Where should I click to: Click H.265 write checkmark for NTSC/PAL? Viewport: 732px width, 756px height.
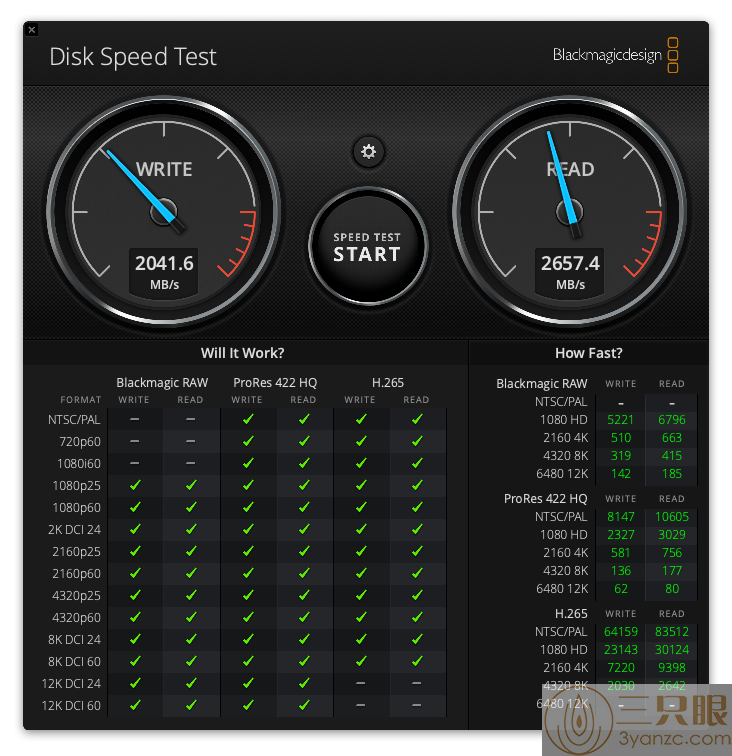tap(361, 419)
